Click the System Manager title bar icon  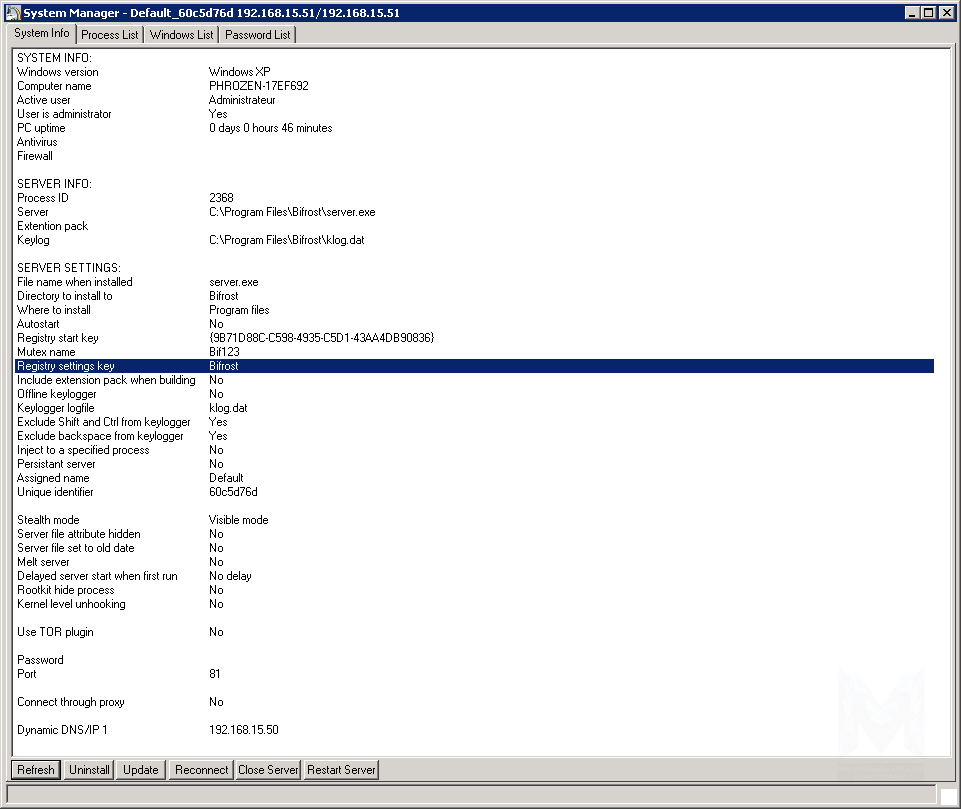(x=14, y=13)
